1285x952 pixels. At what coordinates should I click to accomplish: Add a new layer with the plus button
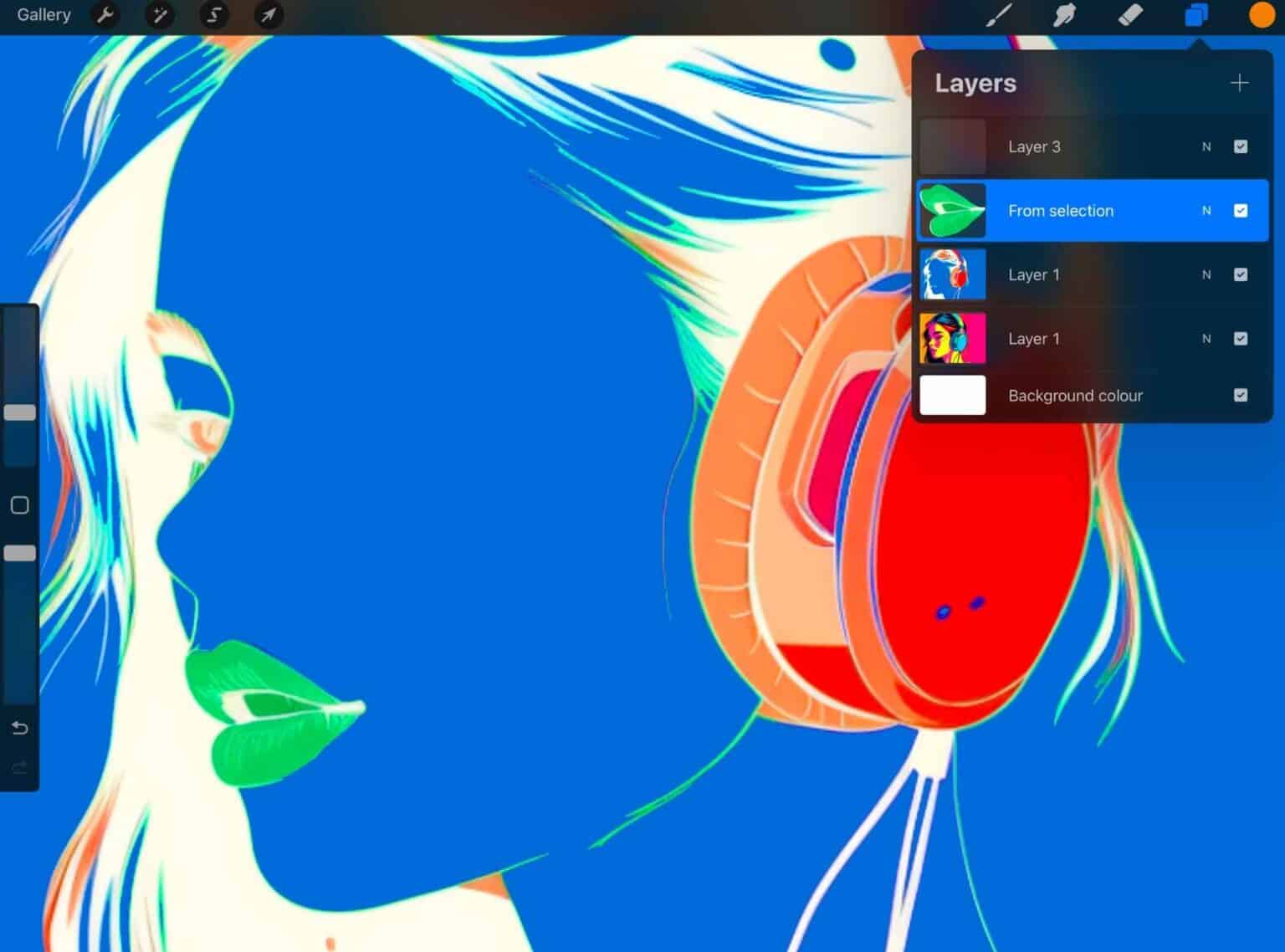coord(1240,83)
